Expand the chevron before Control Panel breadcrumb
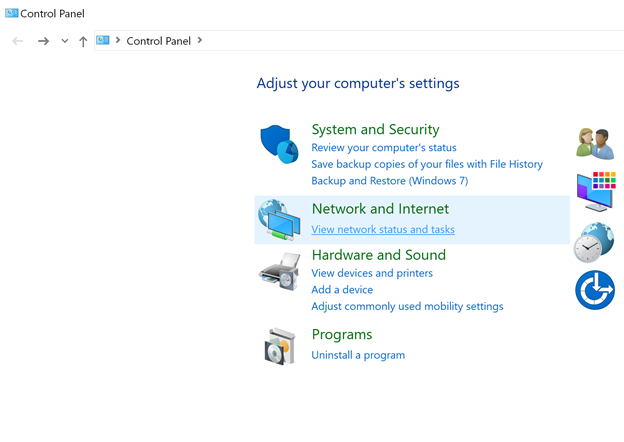This screenshot has height=442, width=624. (x=118, y=40)
